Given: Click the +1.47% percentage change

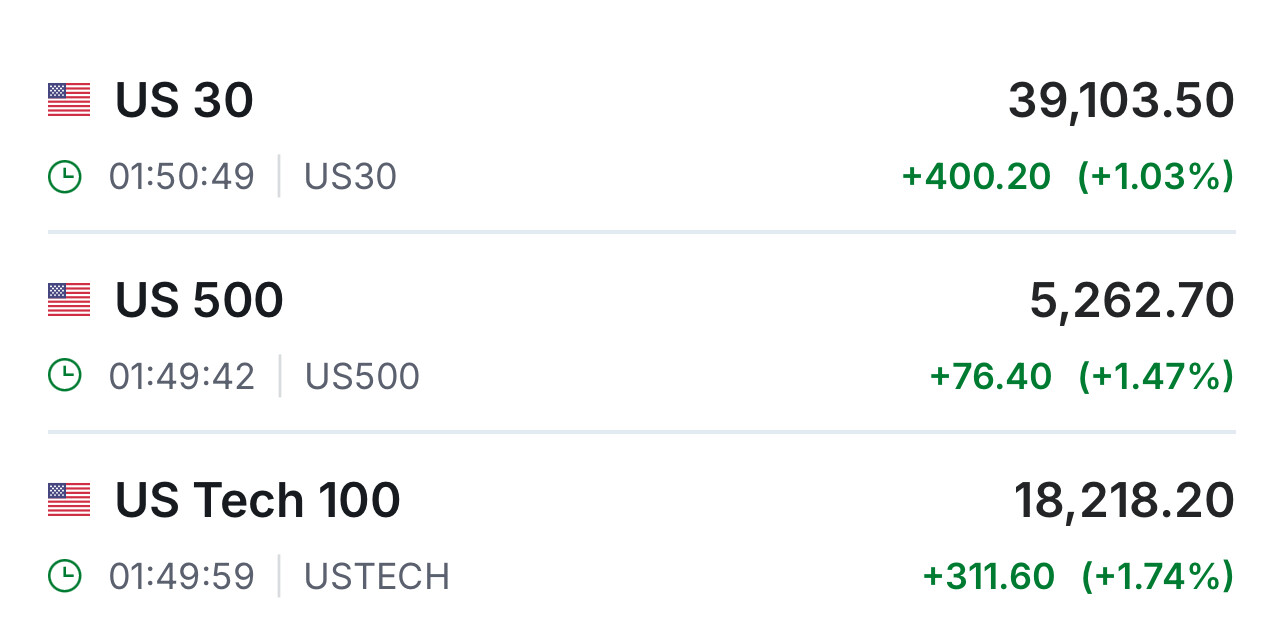Looking at the screenshot, I should click(1156, 377).
